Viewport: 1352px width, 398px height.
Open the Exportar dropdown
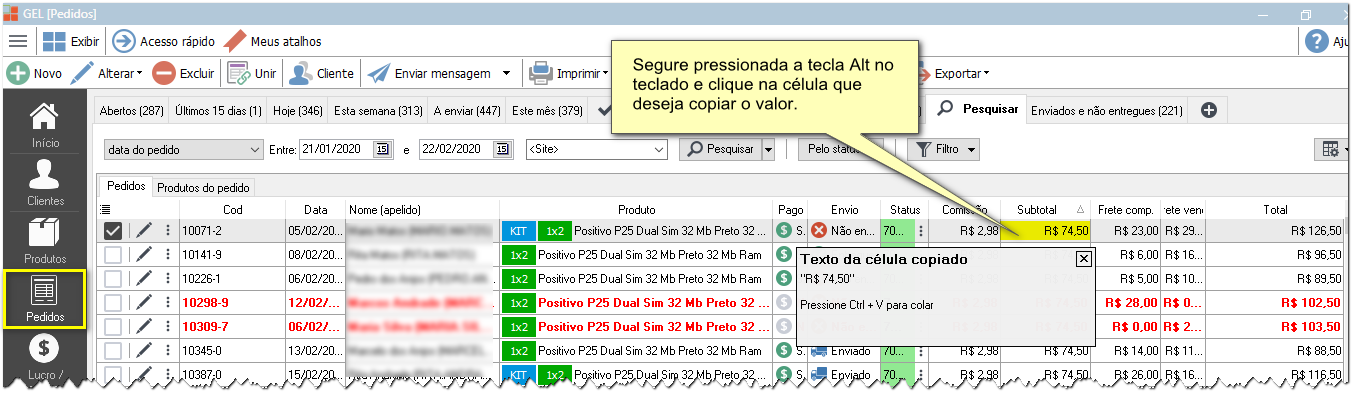(x=961, y=73)
